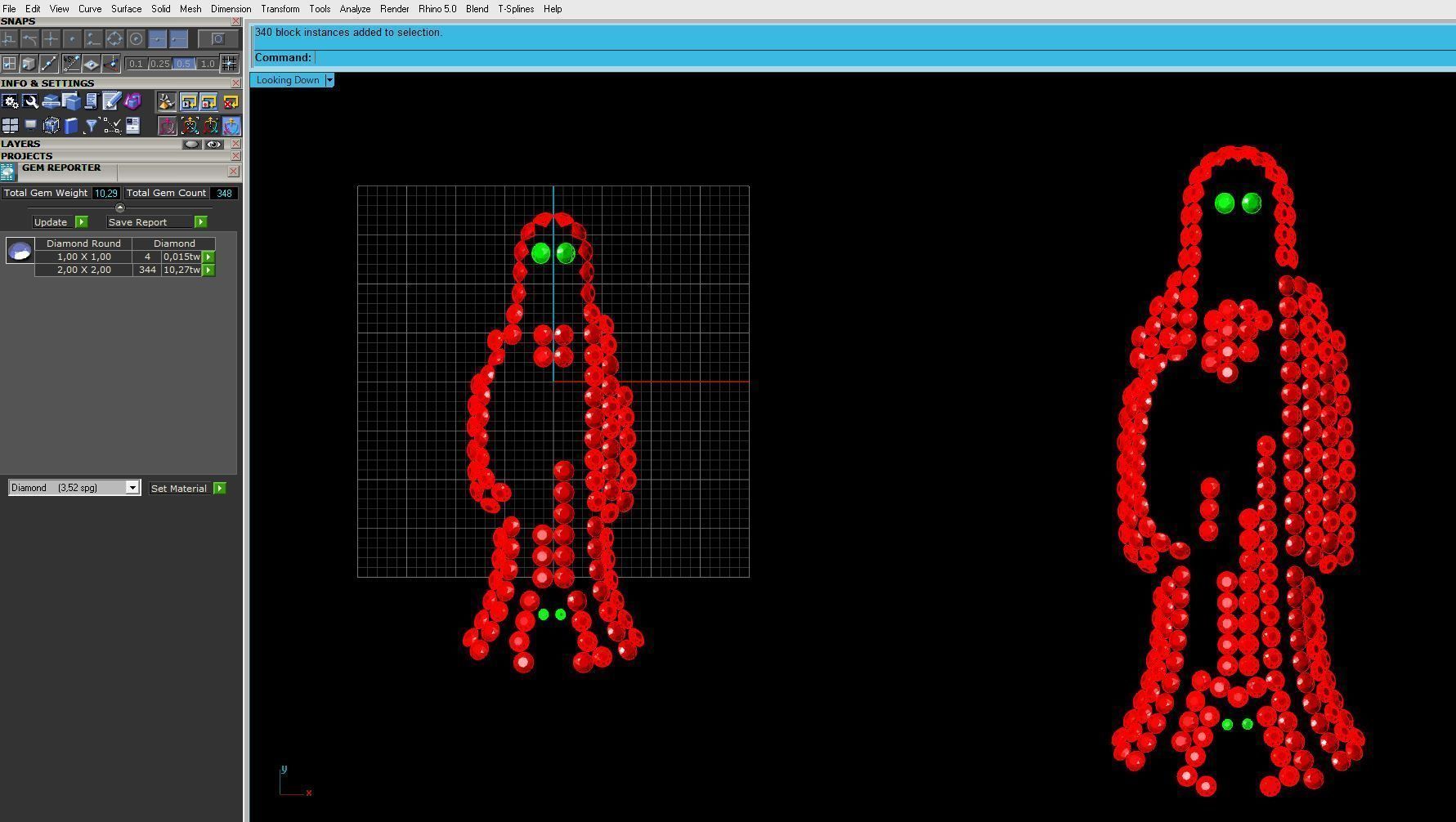
Task: Click the multicolor gumball icon with sparkle
Action: tap(210, 125)
